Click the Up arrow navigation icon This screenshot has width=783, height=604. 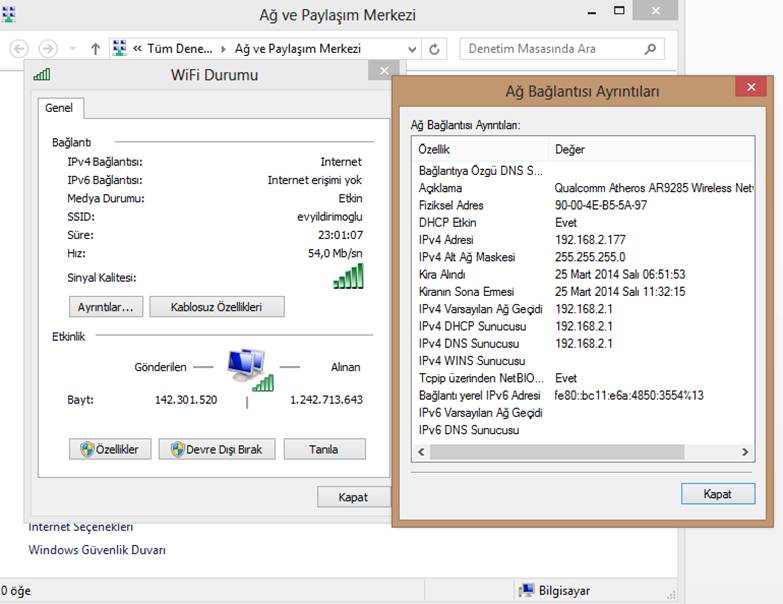point(95,48)
